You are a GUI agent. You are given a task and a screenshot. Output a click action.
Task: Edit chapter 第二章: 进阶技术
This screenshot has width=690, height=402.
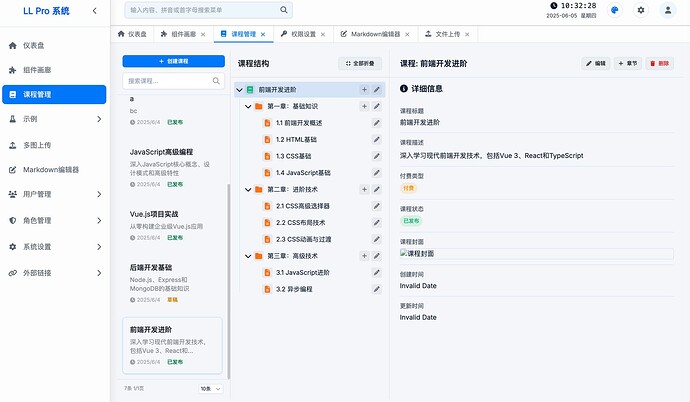[x=377, y=190]
